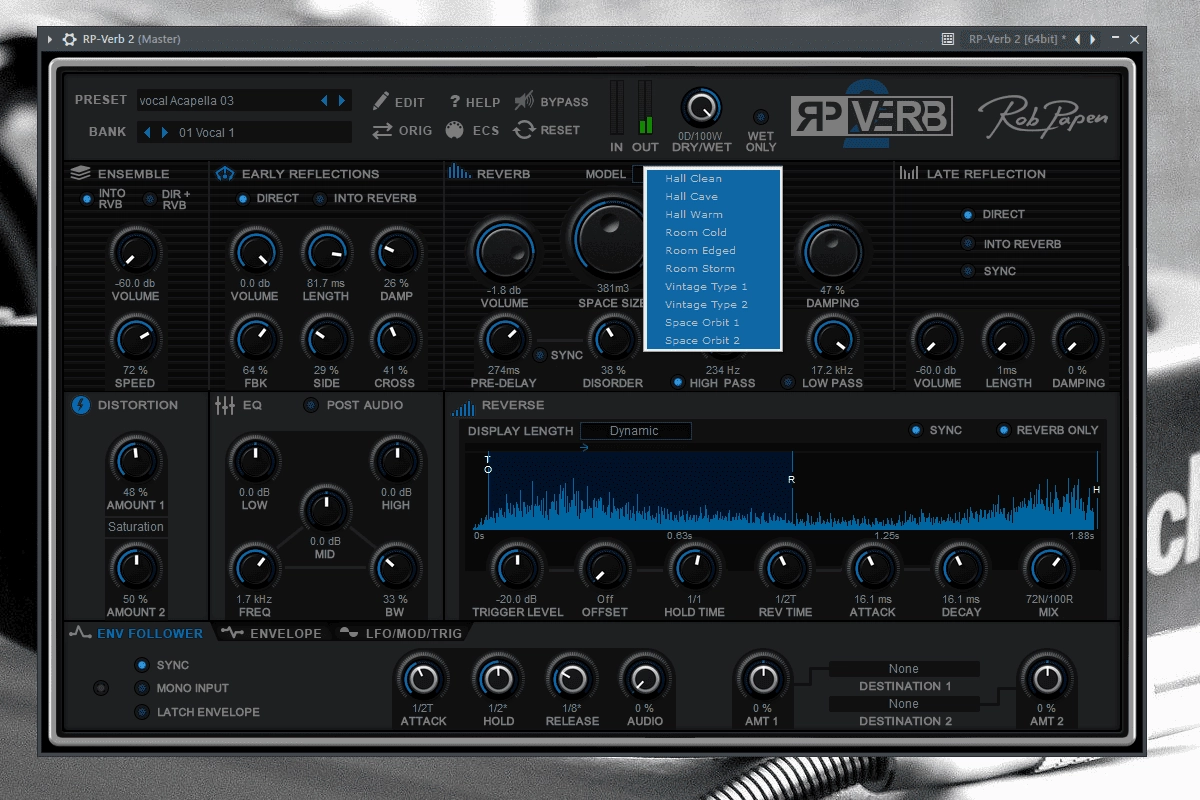Image resolution: width=1200 pixels, height=800 pixels.
Task: Click next bank arrow
Action: (165, 132)
